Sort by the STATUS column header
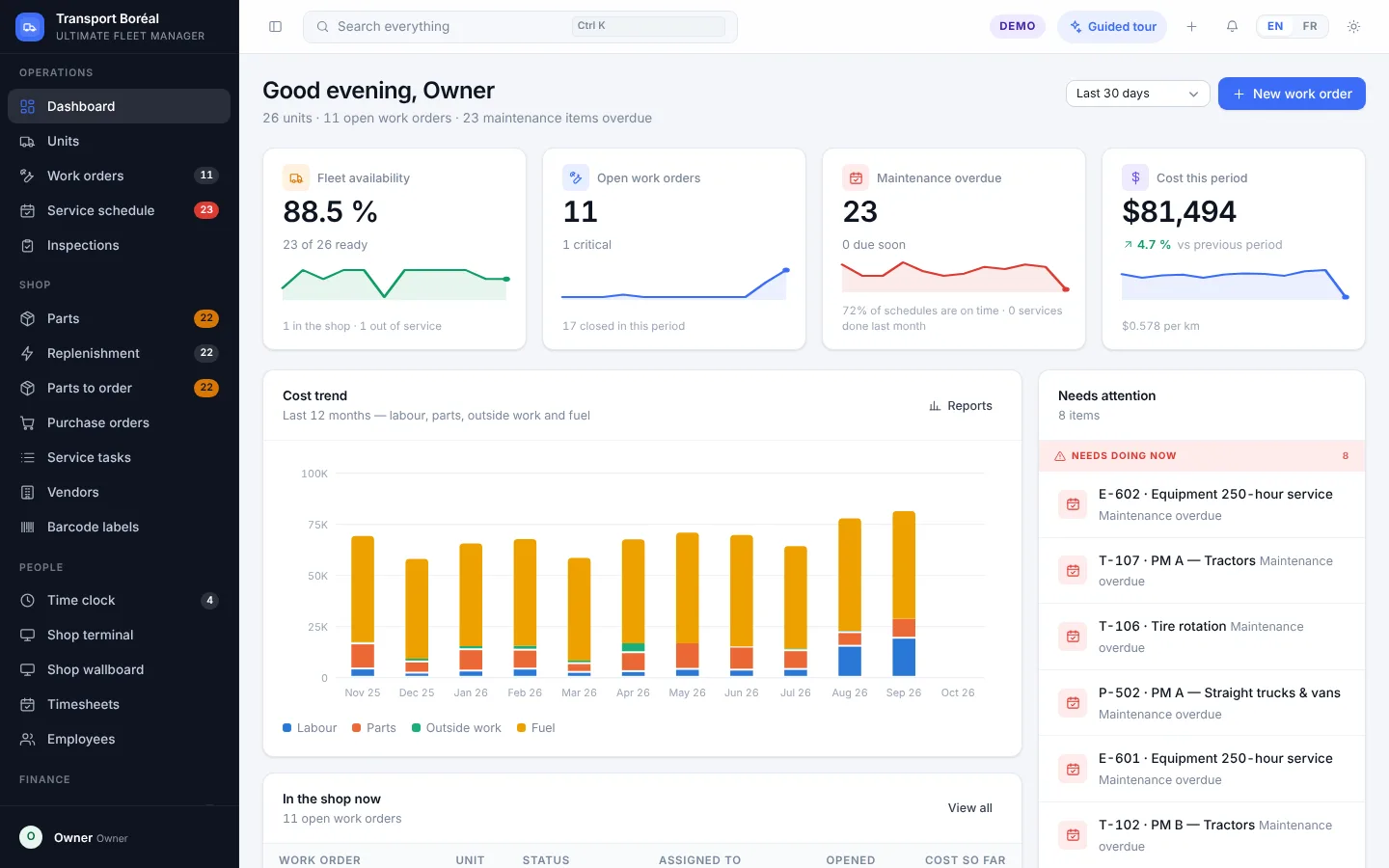The image size is (1389, 868). pyautogui.click(x=546, y=860)
